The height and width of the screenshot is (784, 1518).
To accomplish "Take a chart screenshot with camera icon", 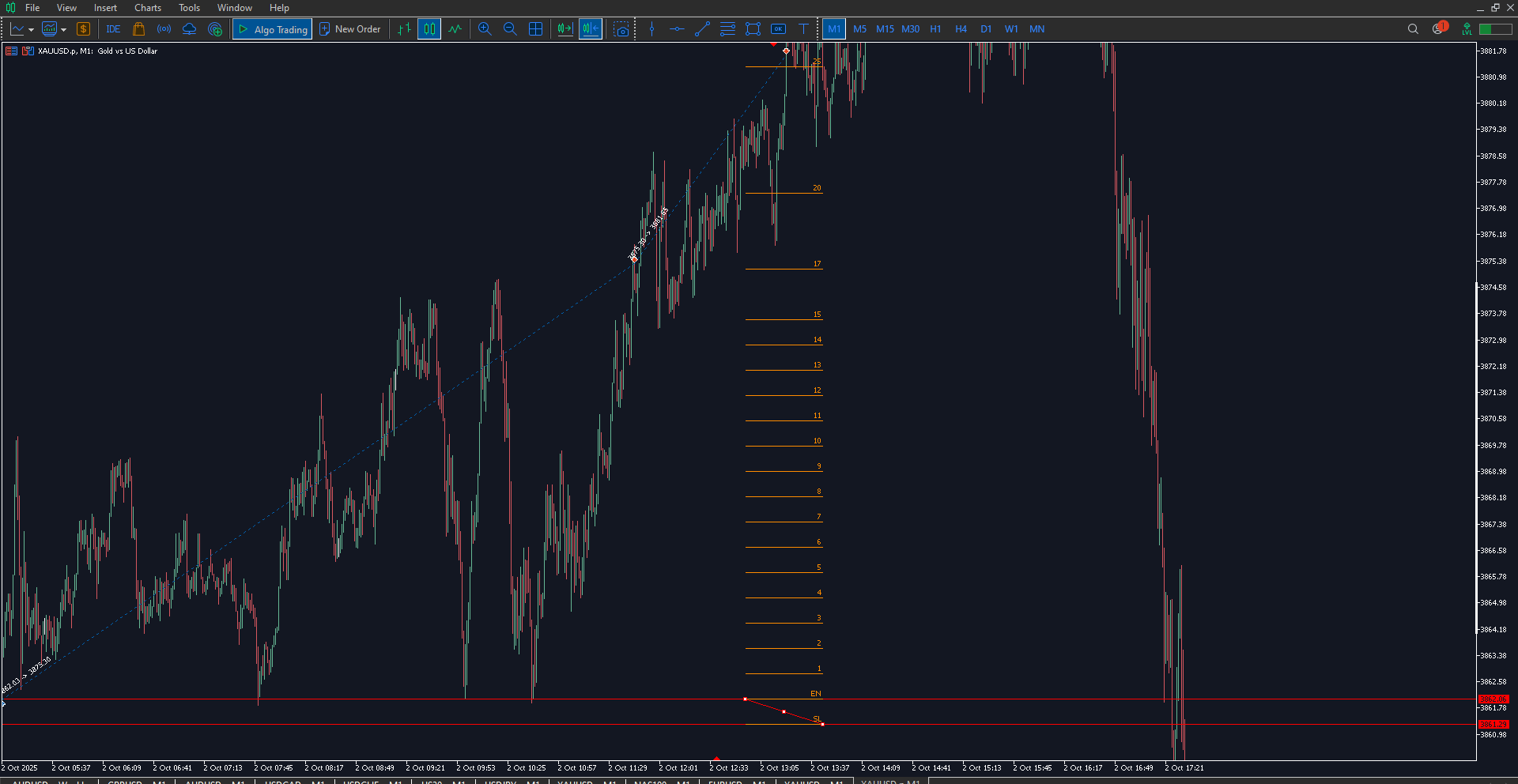I will tap(622, 29).
